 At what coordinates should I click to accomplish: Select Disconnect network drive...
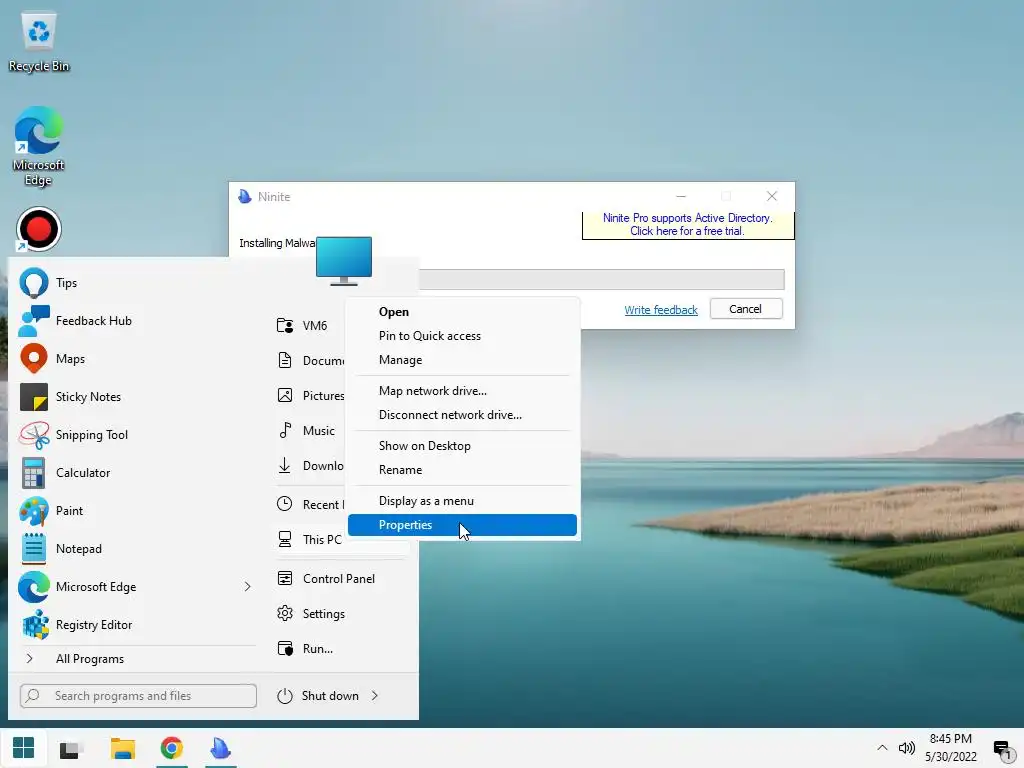click(462, 415)
